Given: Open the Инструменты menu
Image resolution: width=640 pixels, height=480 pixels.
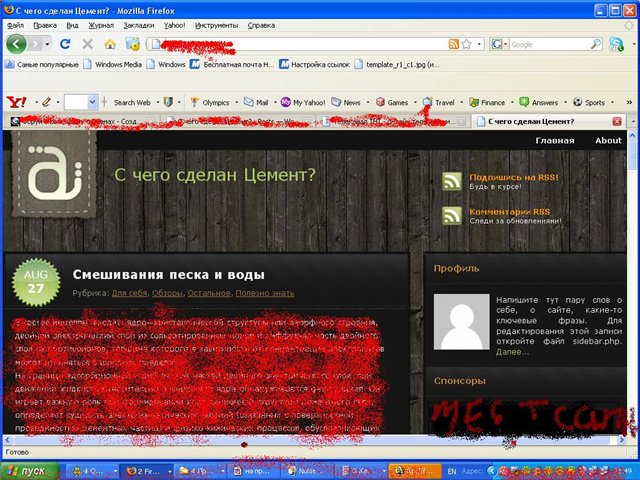Looking at the screenshot, I should pos(216,24).
